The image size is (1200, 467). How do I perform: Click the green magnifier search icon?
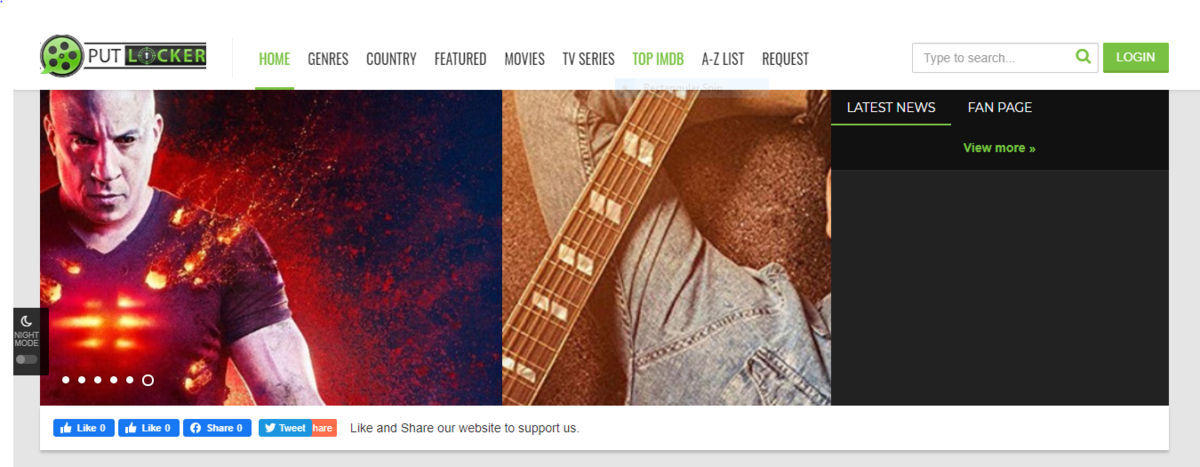point(1083,57)
